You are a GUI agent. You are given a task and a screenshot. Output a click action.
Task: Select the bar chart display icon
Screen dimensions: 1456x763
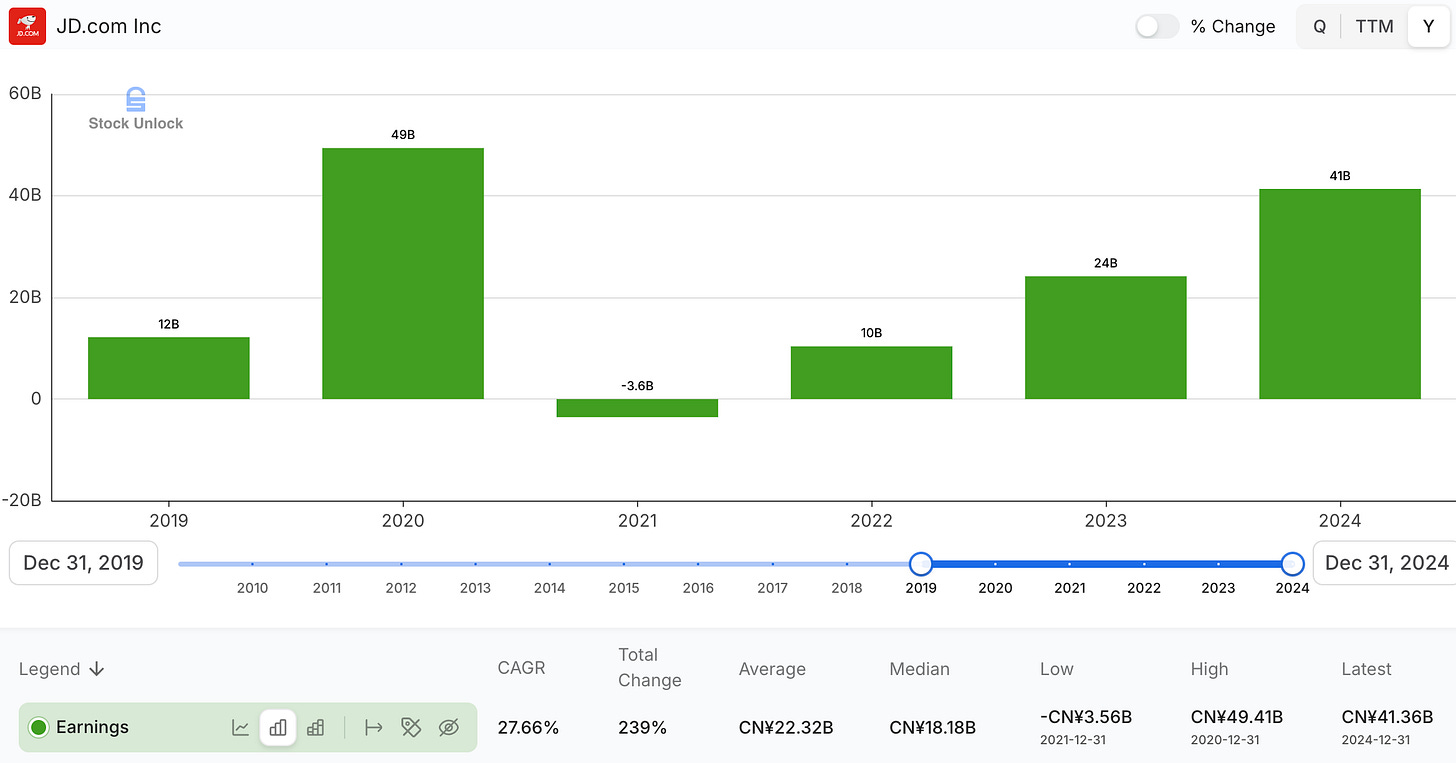click(x=277, y=727)
